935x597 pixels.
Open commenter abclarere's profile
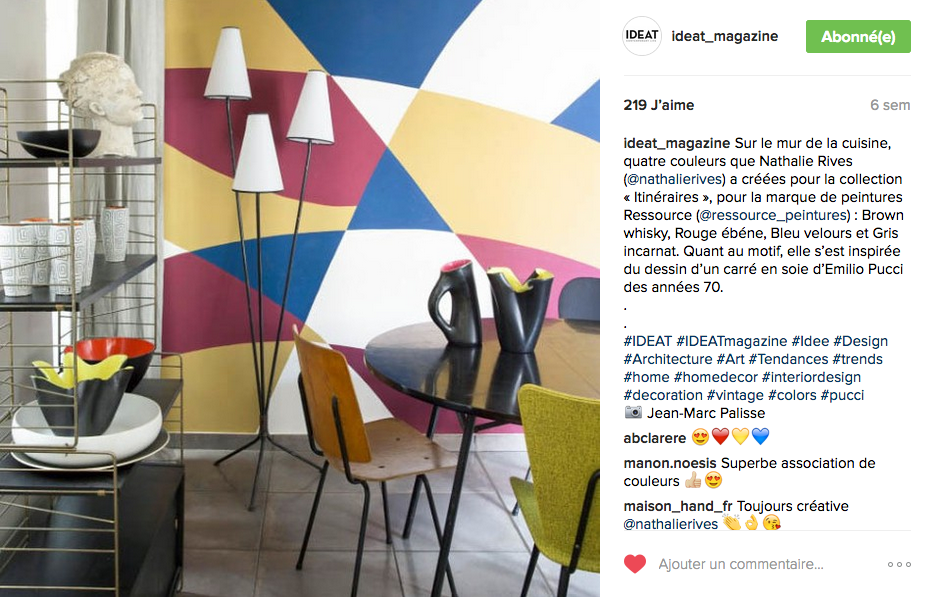655,438
